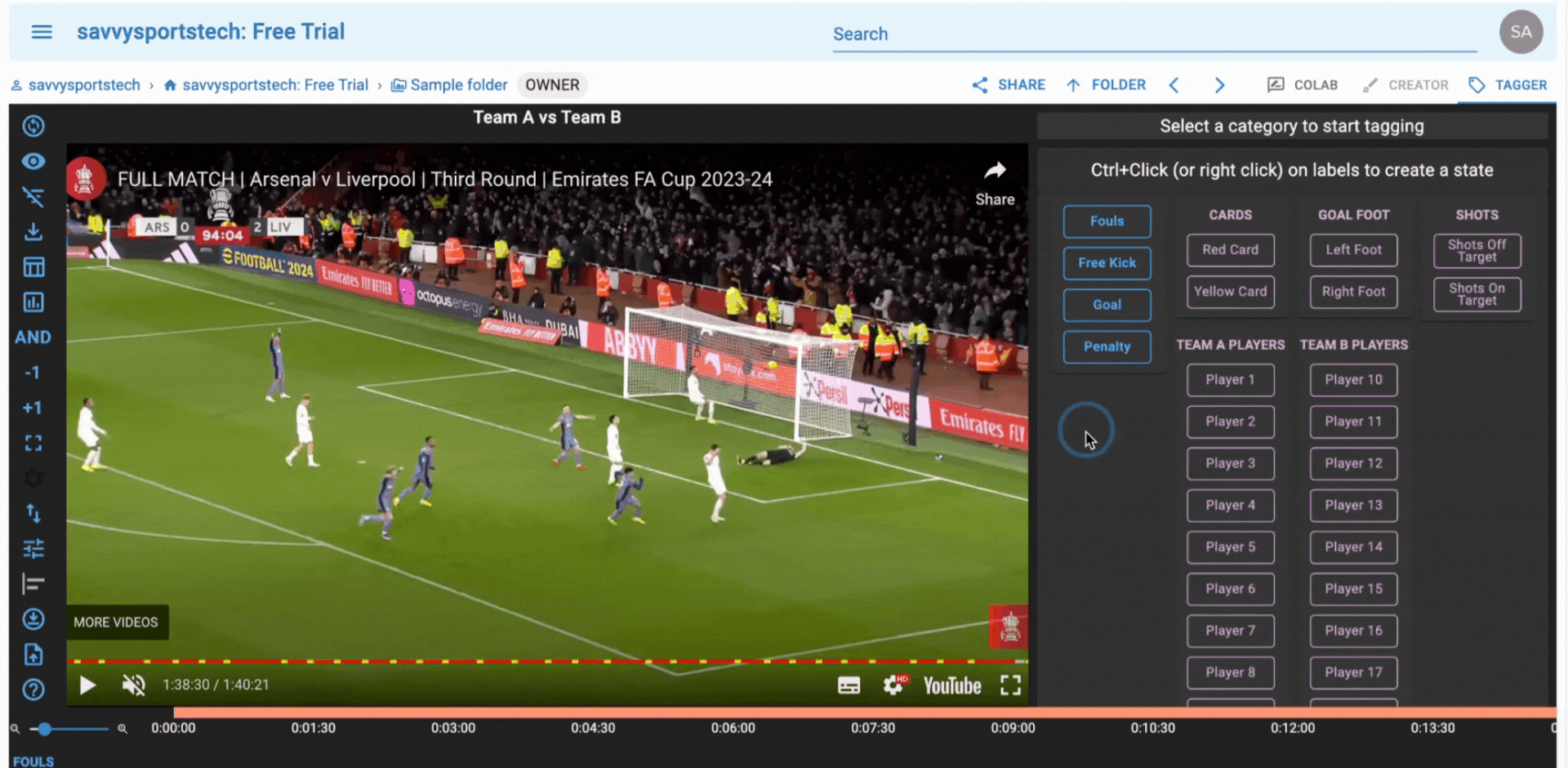Click the zoom-out magnifier near timeline
The image size is (1568, 768).
tap(15, 729)
